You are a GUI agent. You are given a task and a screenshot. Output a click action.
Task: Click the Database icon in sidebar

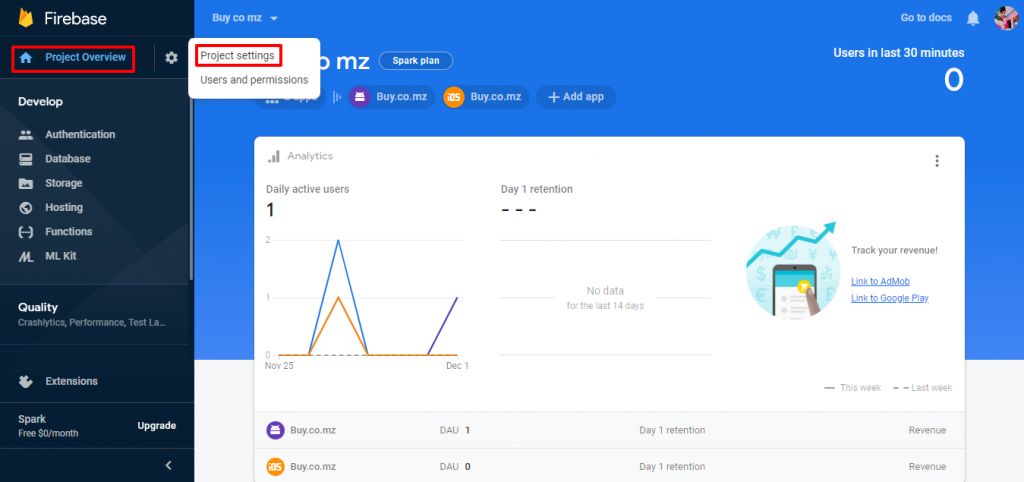[x=26, y=159]
